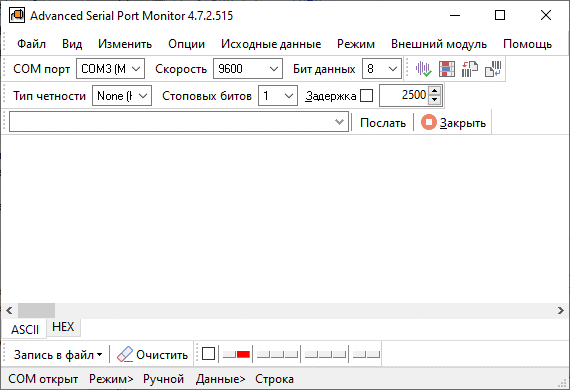
Task: Open the Запись в файл dropdown
Action: (58, 354)
